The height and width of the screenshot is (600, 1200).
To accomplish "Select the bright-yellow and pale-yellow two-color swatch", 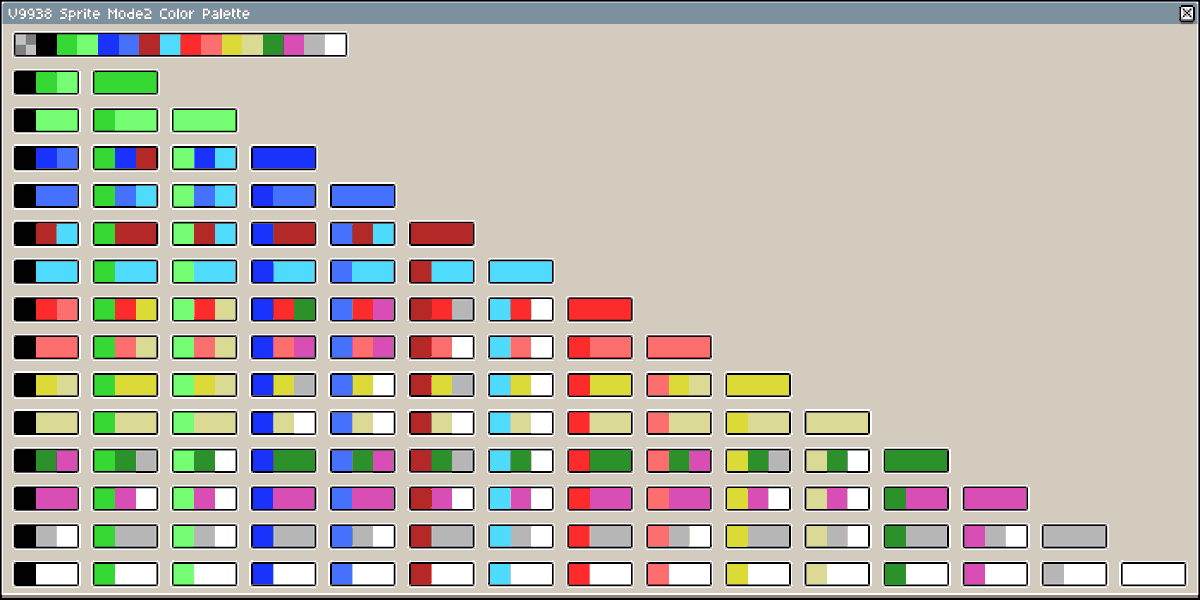I will tap(757, 424).
